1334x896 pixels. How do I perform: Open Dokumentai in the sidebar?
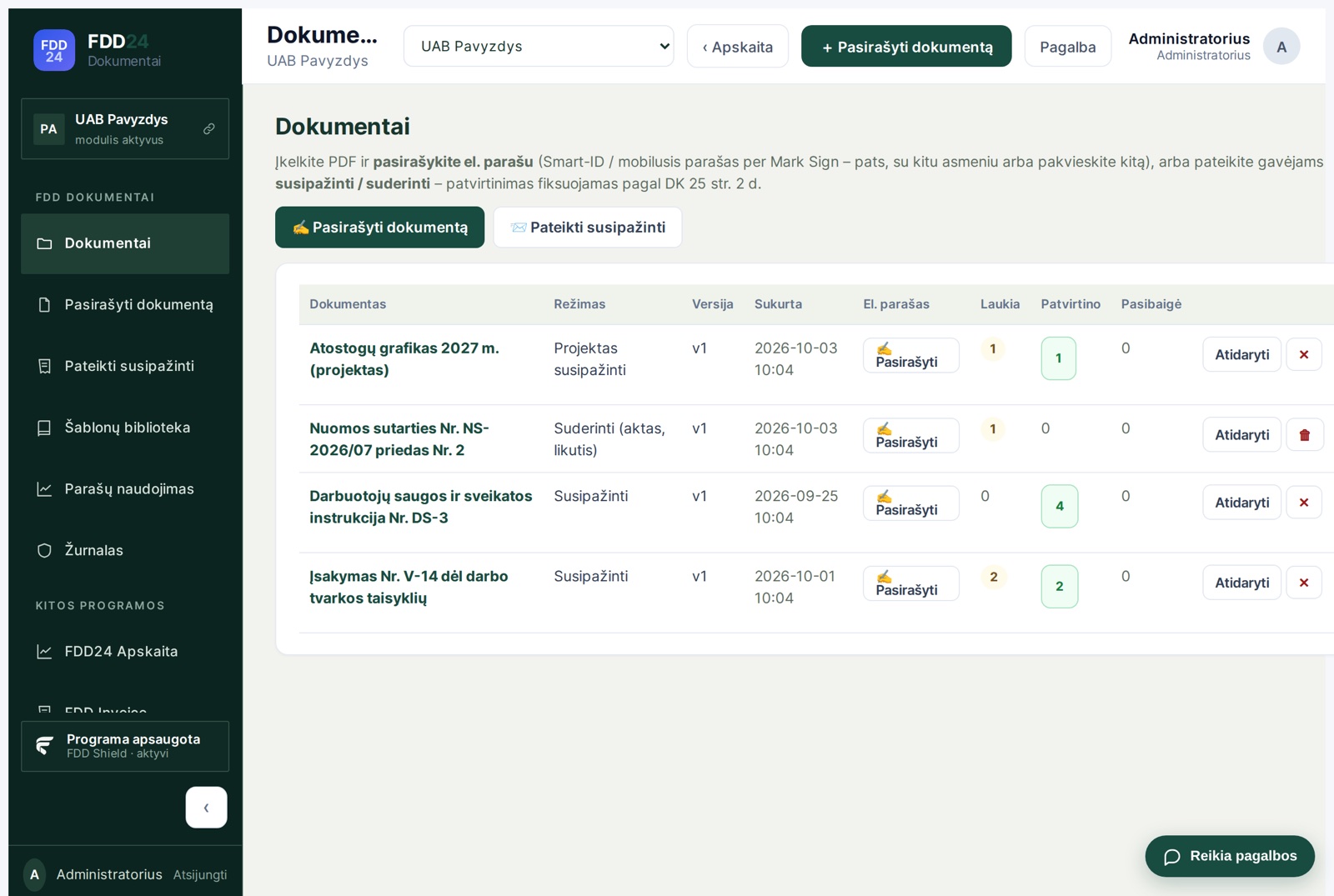125,243
